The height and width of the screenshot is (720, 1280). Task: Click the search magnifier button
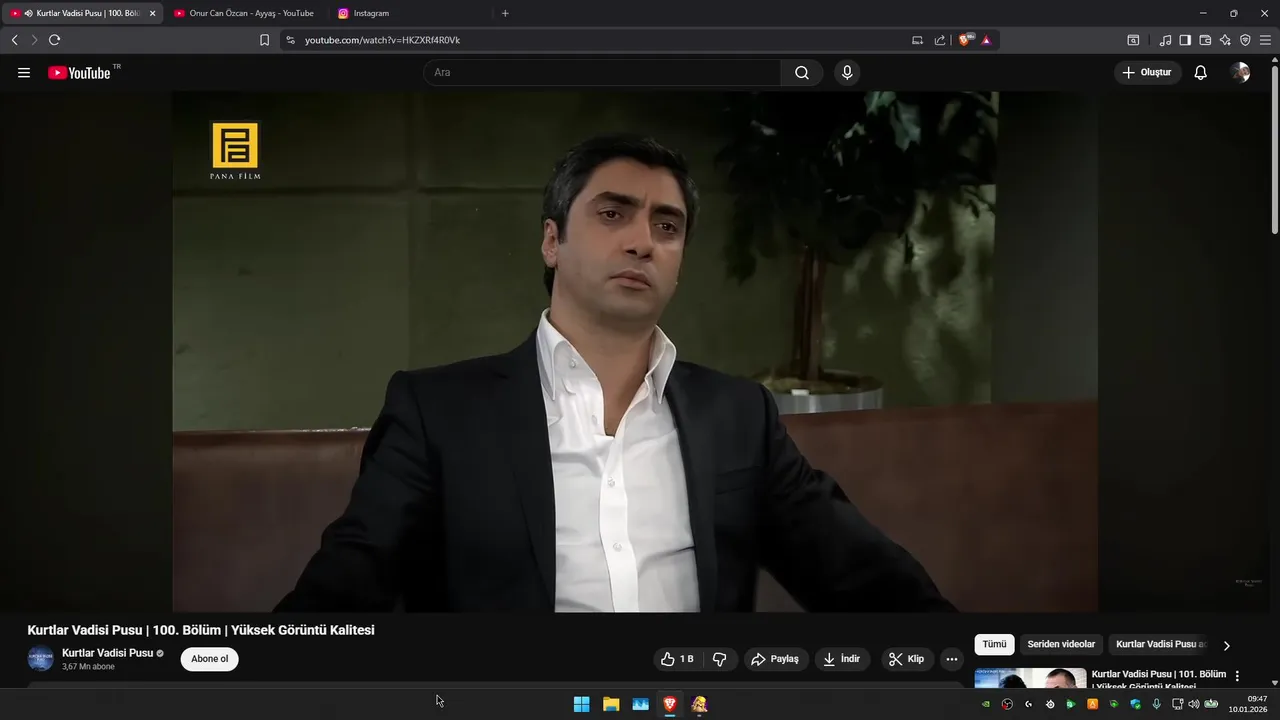pos(802,73)
